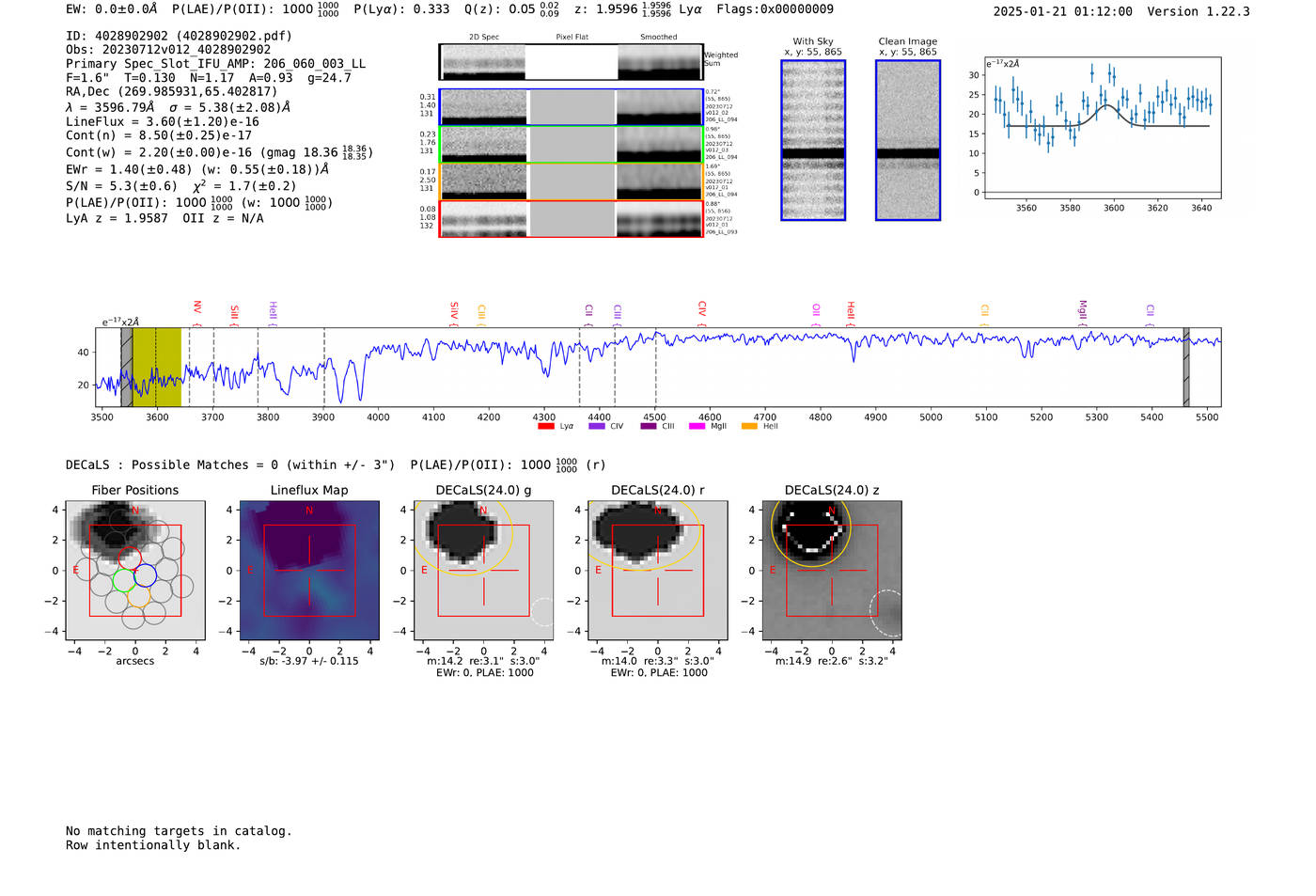The width and height of the screenshot is (1316, 896).
Task: Click the ID: 4028902902 text line
Action: (x=179, y=36)
